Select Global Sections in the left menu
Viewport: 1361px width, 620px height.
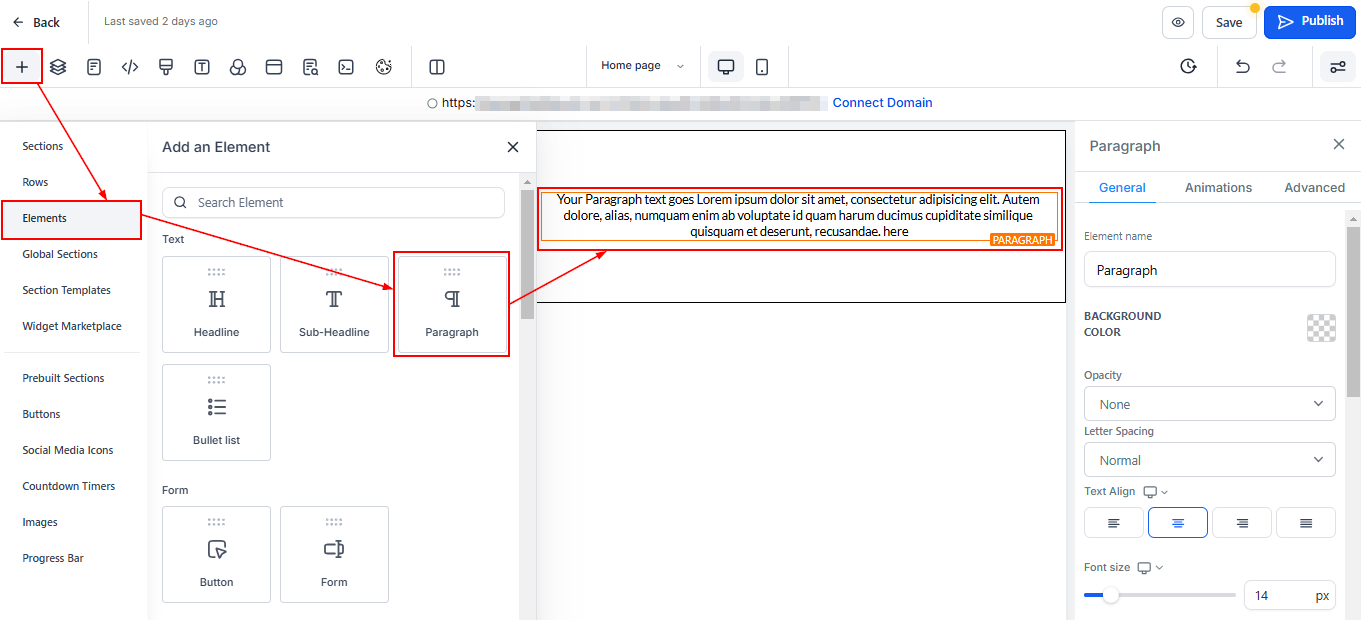[x=60, y=254]
